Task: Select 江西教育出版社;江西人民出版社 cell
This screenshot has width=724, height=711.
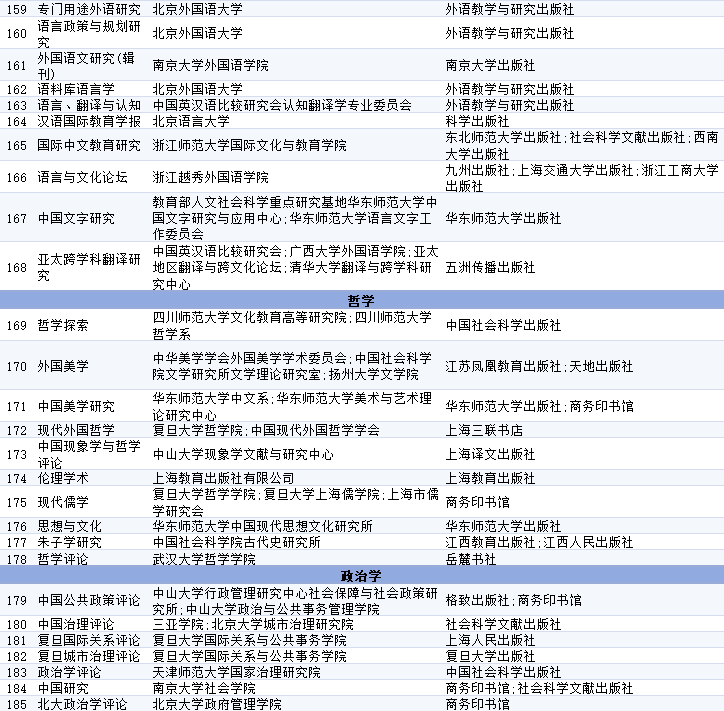Action: pos(539,542)
